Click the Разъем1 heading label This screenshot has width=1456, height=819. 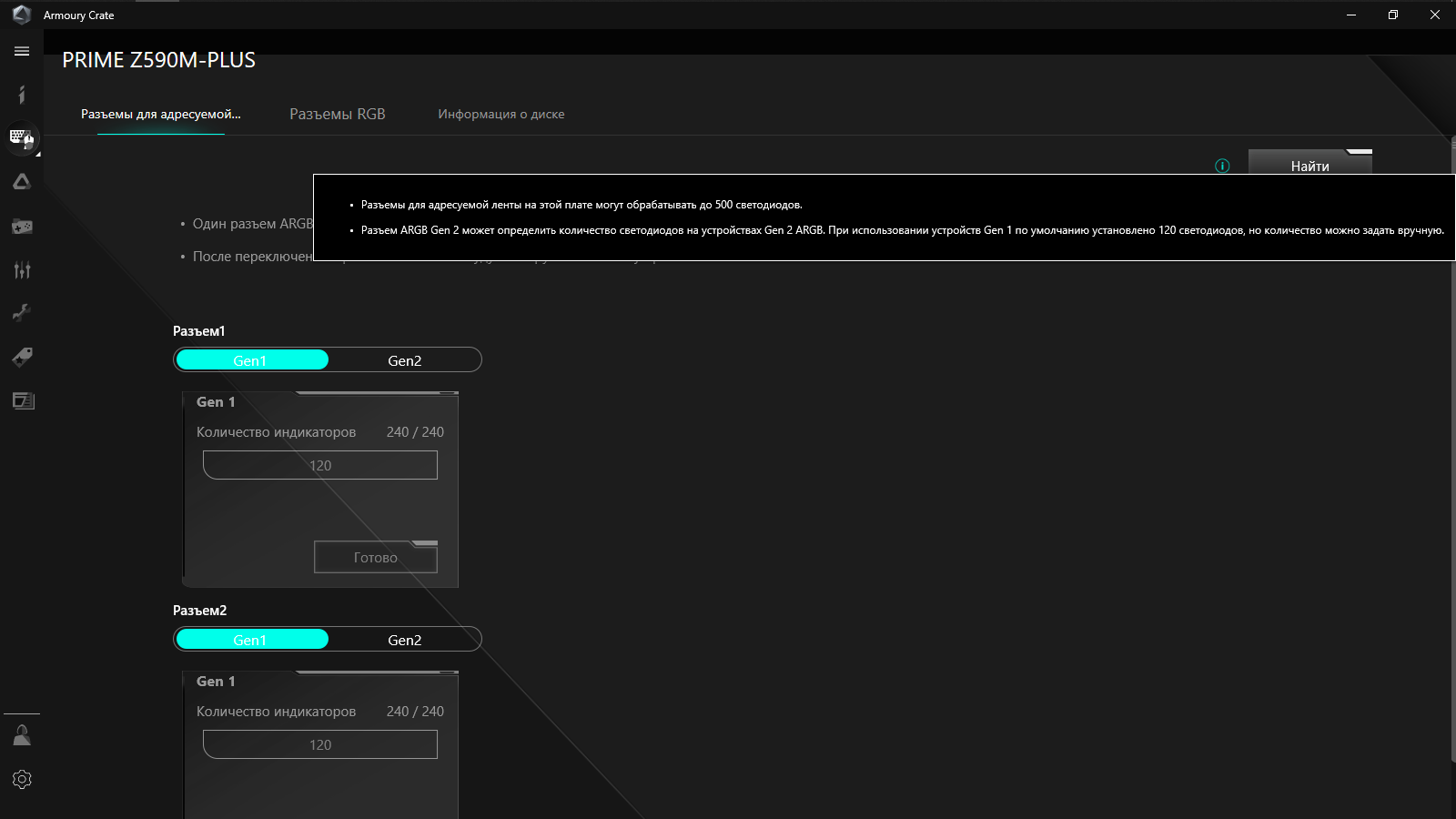pyautogui.click(x=199, y=331)
